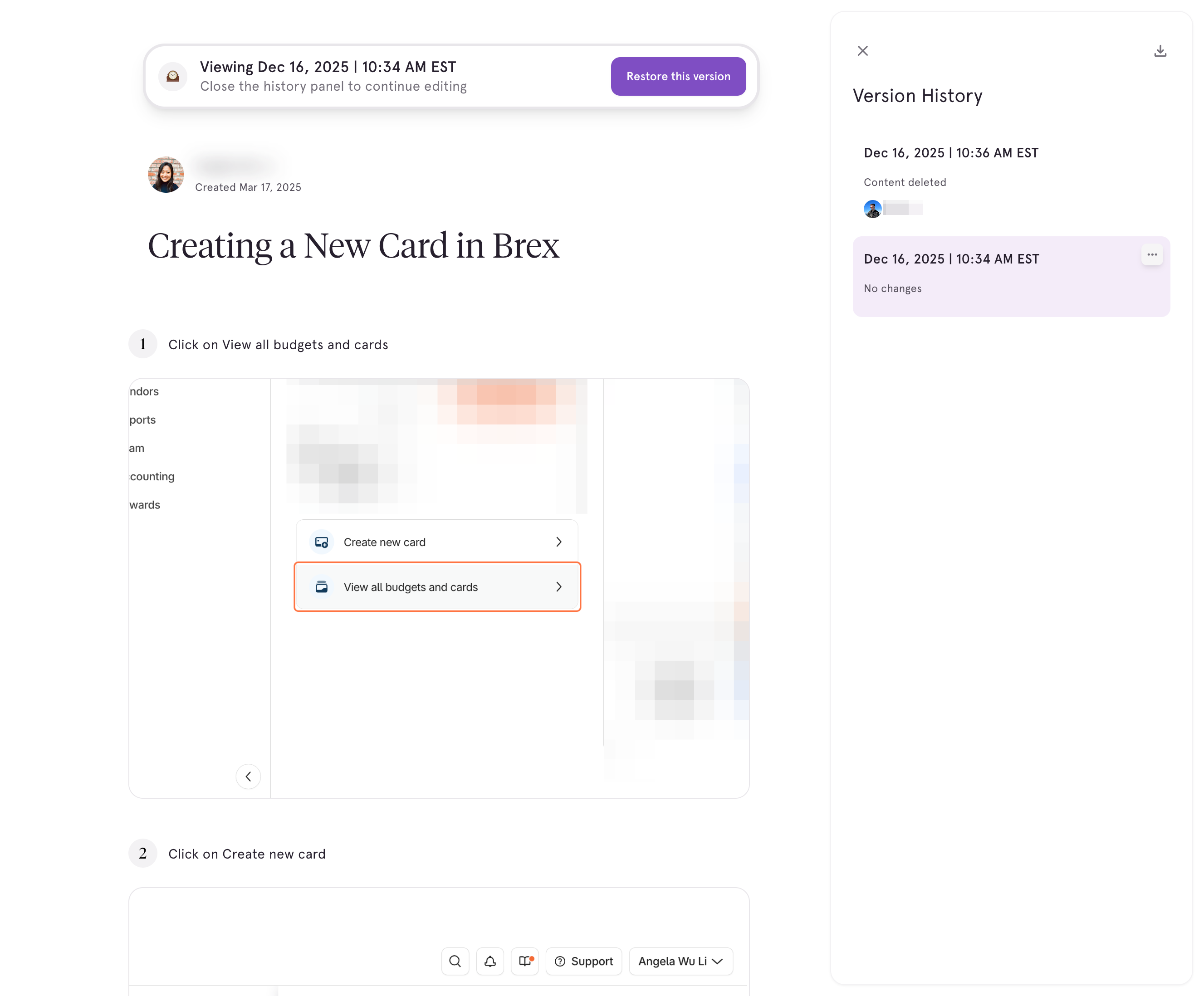The image size is (1204, 996).
Task: Click the editor avatar under Content deleted
Action: [872, 209]
